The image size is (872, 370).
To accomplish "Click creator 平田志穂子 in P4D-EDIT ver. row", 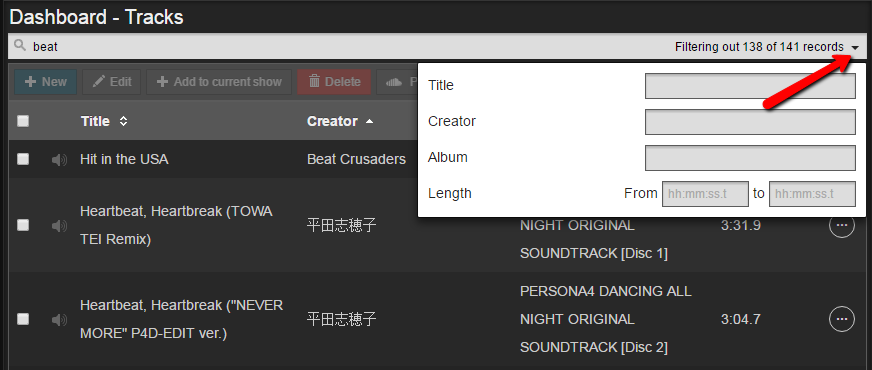I will pyautogui.click(x=341, y=319).
